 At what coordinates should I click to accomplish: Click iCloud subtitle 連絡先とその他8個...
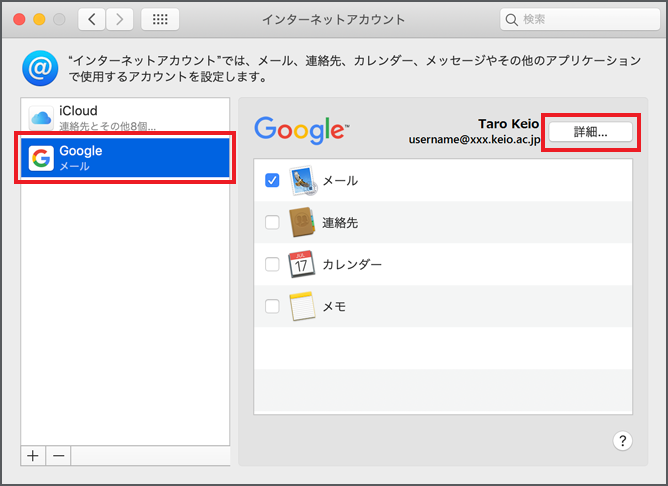[x=107, y=127]
